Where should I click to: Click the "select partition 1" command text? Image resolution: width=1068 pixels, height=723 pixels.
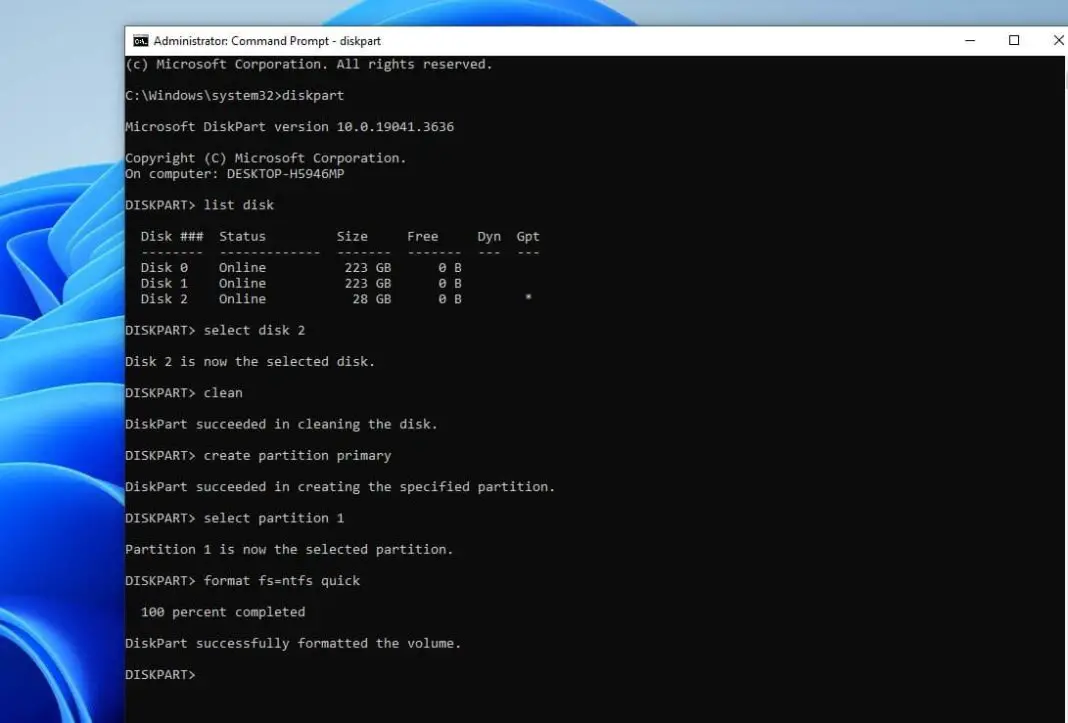(x=271, y=517)
